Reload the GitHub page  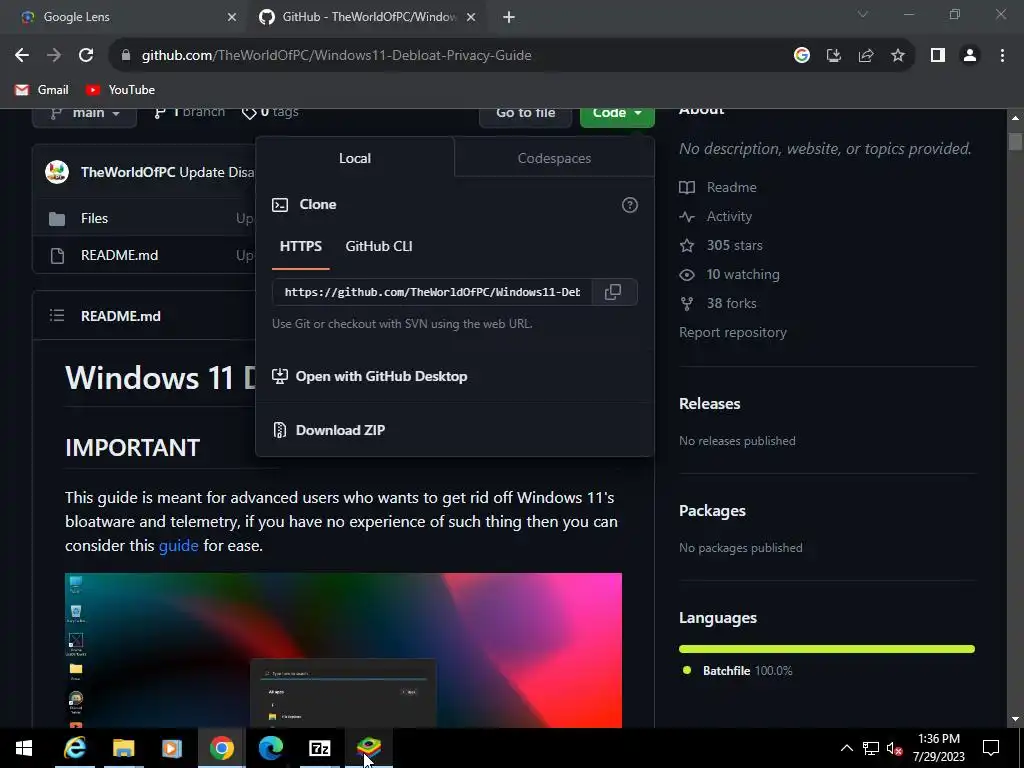[x=86, y=56]
